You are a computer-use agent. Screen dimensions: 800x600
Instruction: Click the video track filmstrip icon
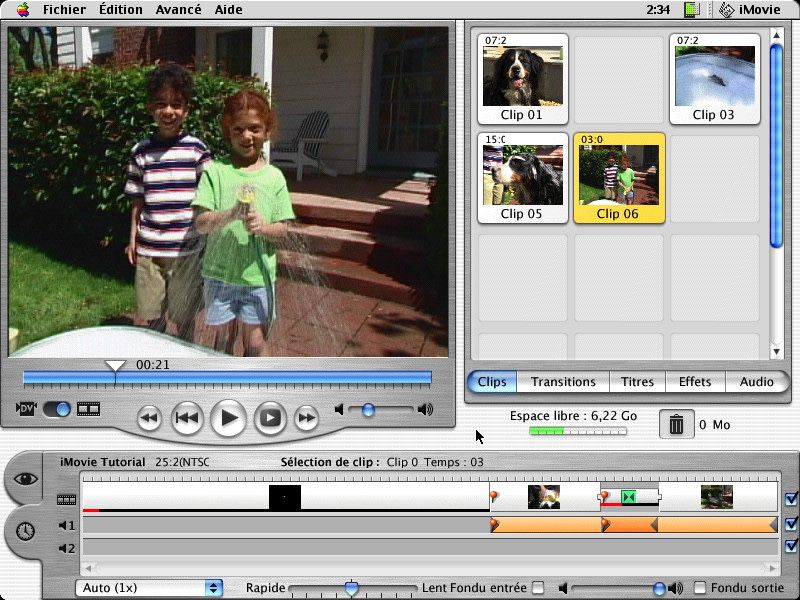click(x=66, y=499)
